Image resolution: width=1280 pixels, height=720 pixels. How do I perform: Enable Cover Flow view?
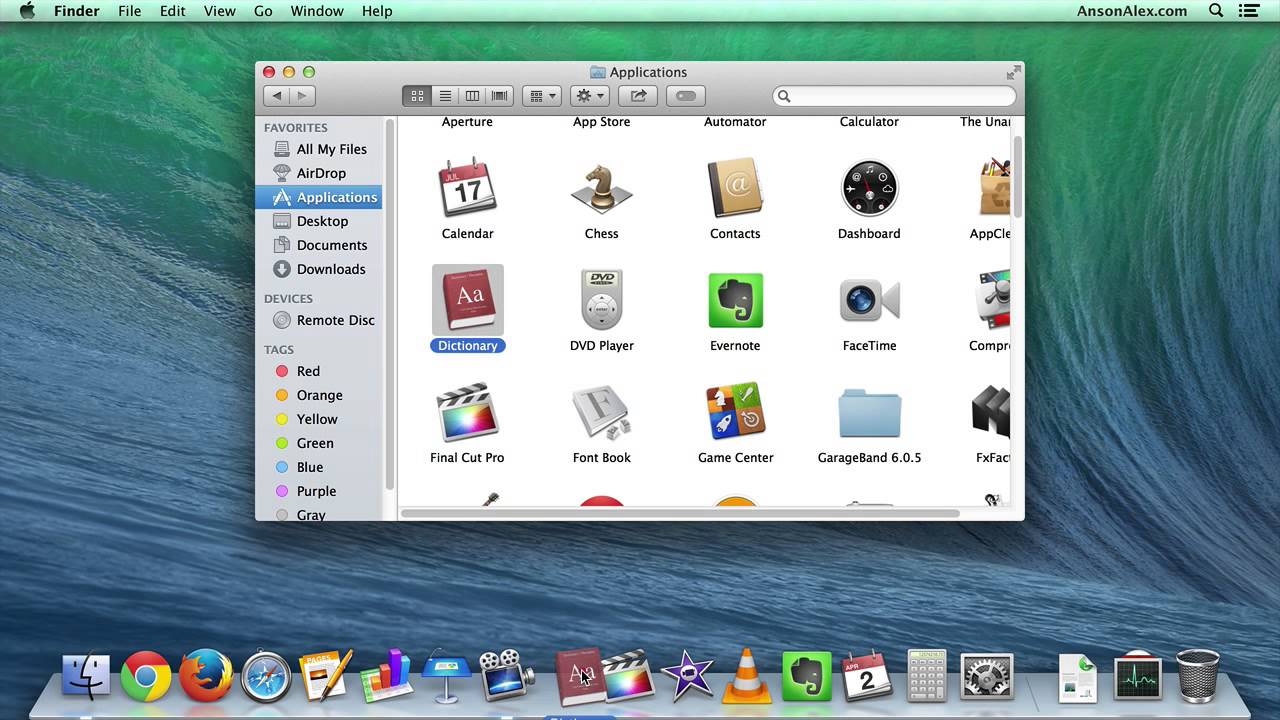pos(499,95)
